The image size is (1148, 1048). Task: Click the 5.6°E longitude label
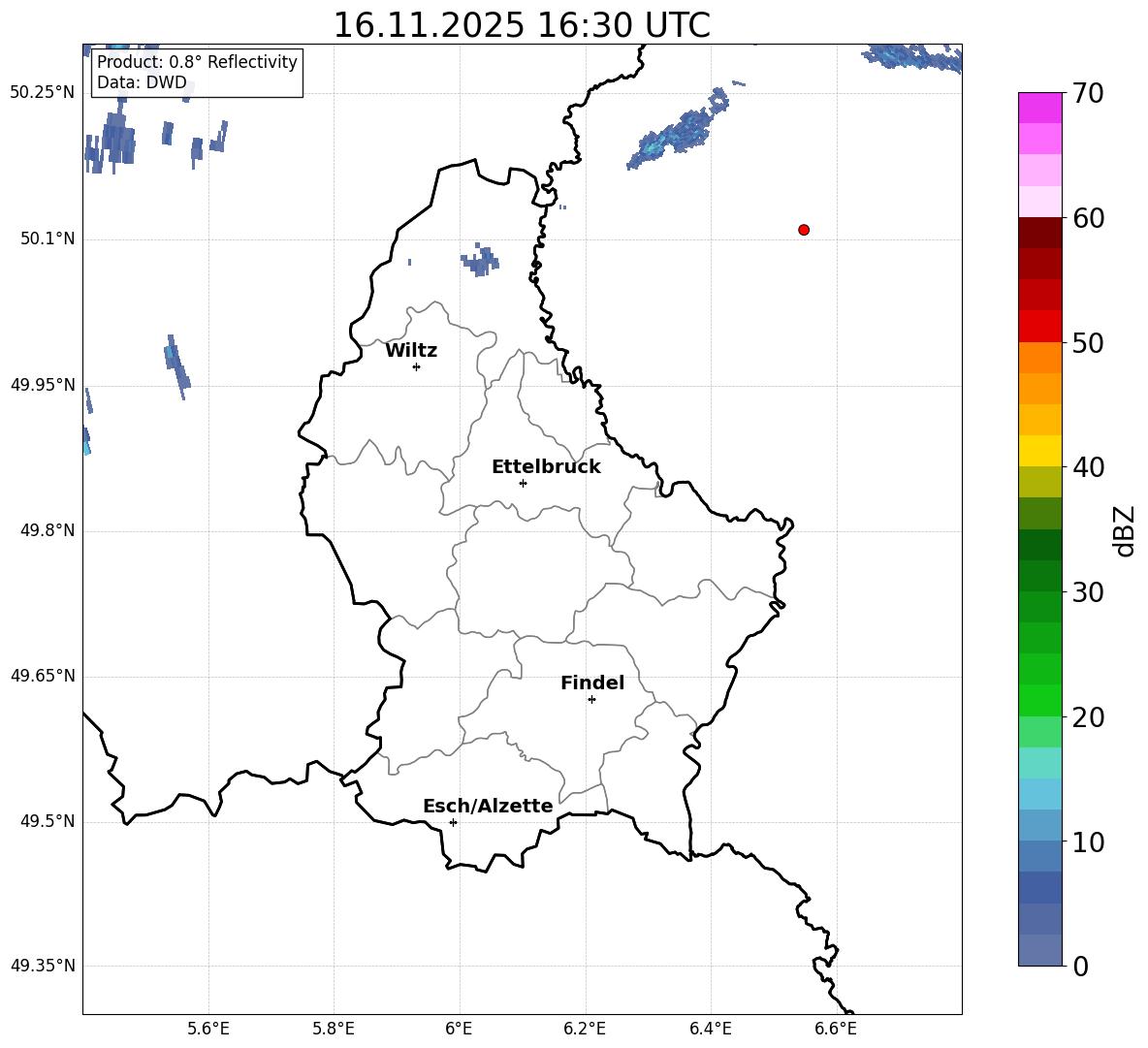pos(208,1029)
